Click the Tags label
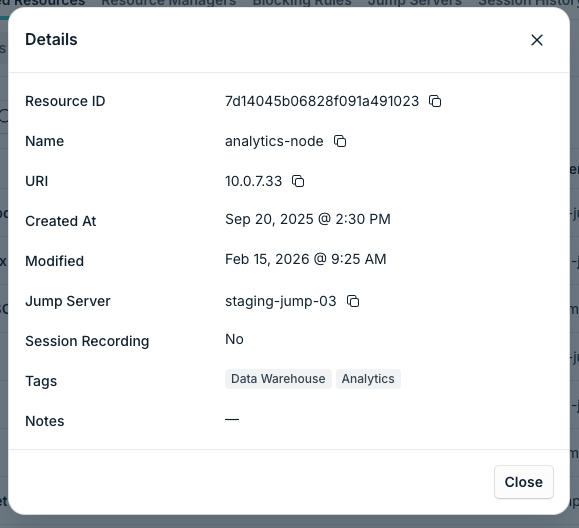The width and height of the screenshot is (579, 528). (x=41, y=381)
